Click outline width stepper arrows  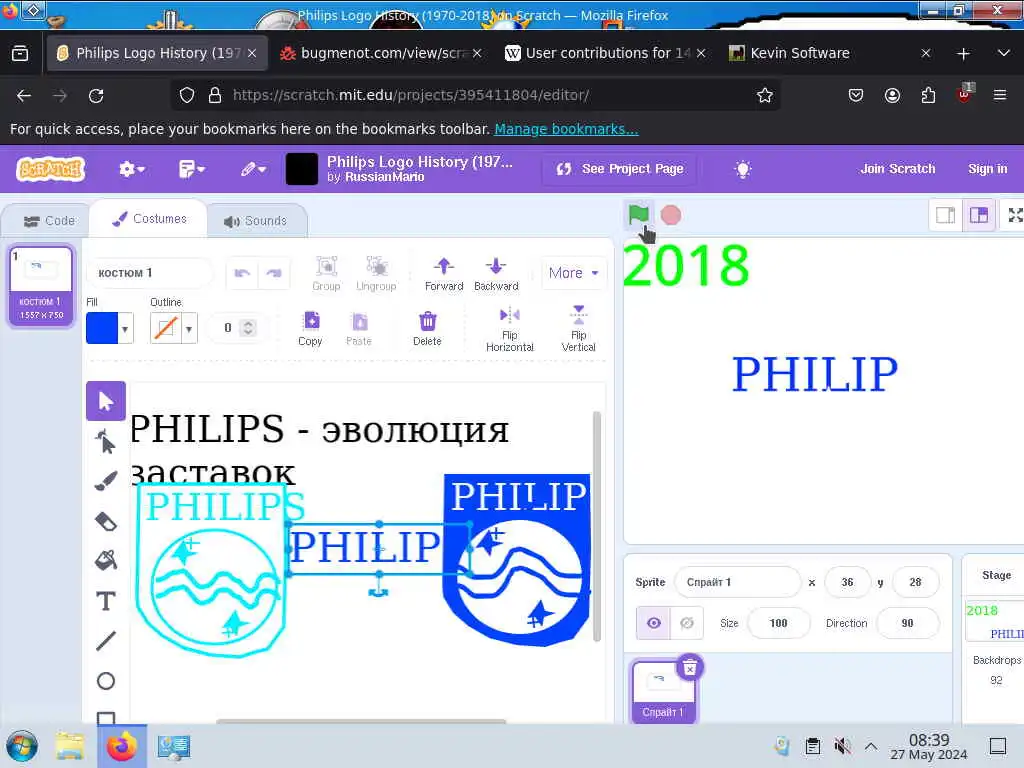pyautogui.click(x=248, y=328)
